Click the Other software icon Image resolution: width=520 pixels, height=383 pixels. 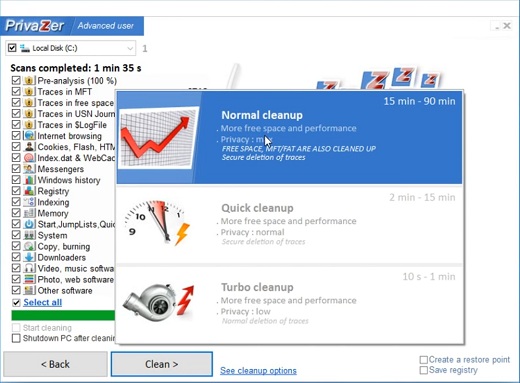[29, 290]
